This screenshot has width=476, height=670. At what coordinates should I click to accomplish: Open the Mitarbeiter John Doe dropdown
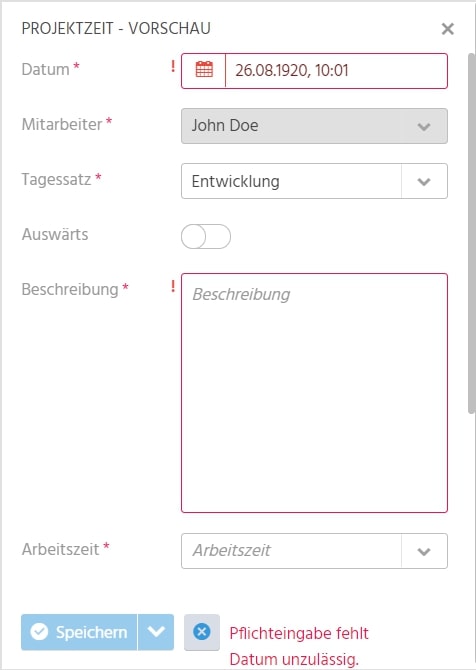[x=314, y=126]
